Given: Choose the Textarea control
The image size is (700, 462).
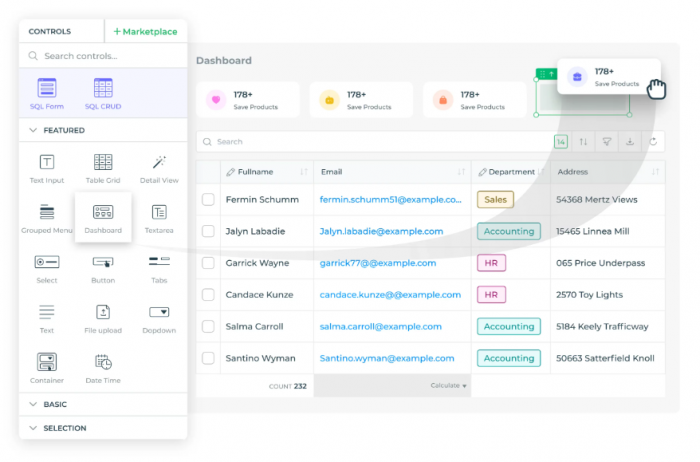Looking at the screenshot, I should 159,219.
